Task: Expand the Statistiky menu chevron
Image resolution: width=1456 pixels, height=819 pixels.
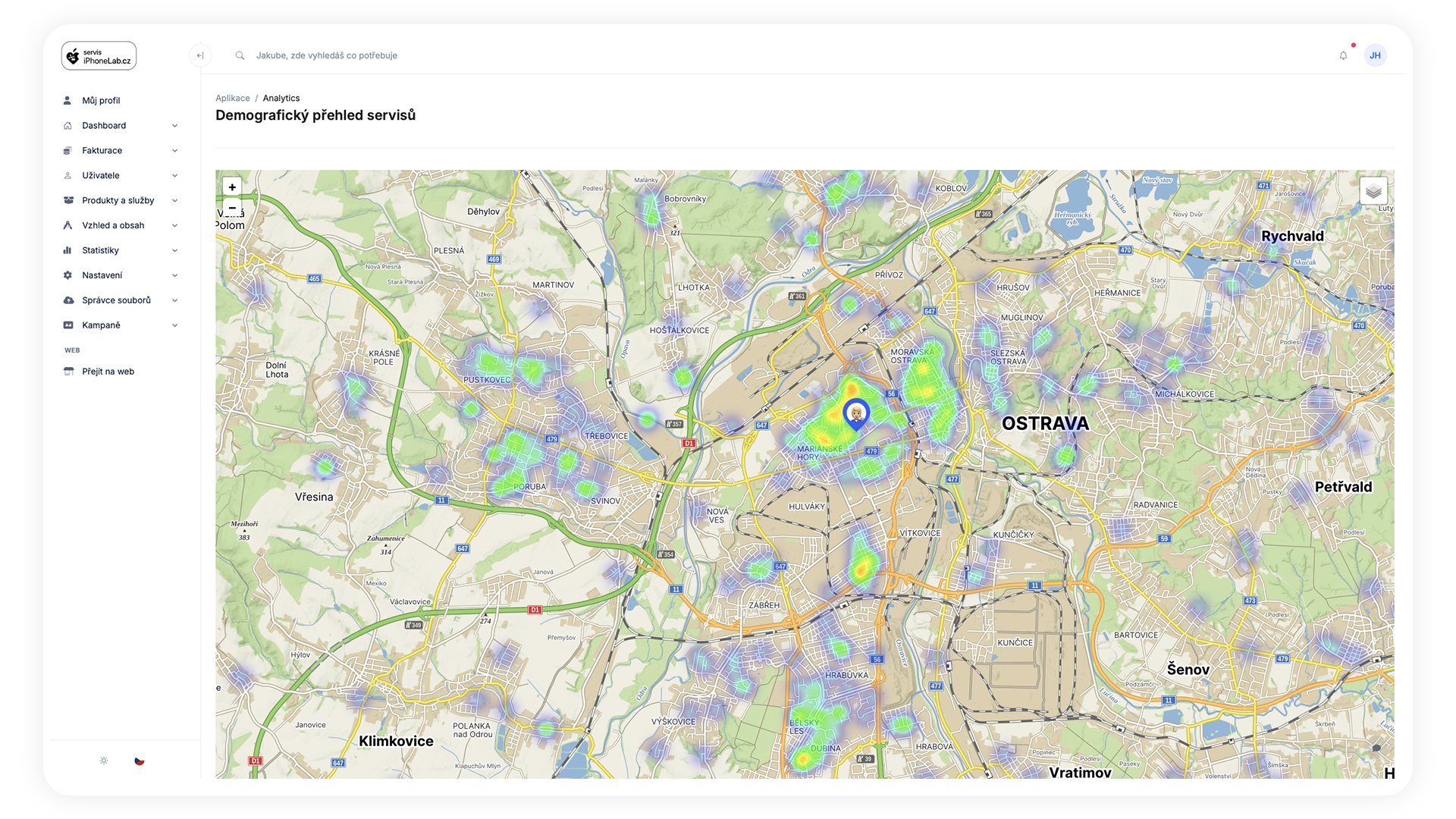Action: pyautogui.click(x=175, y=251)
